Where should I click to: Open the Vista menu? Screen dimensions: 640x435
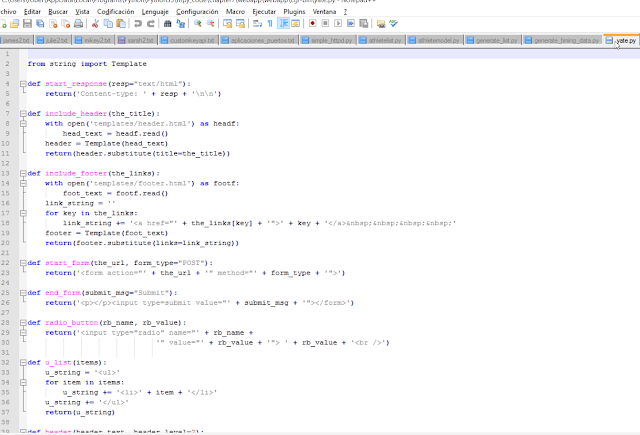(x=82, y=11)
